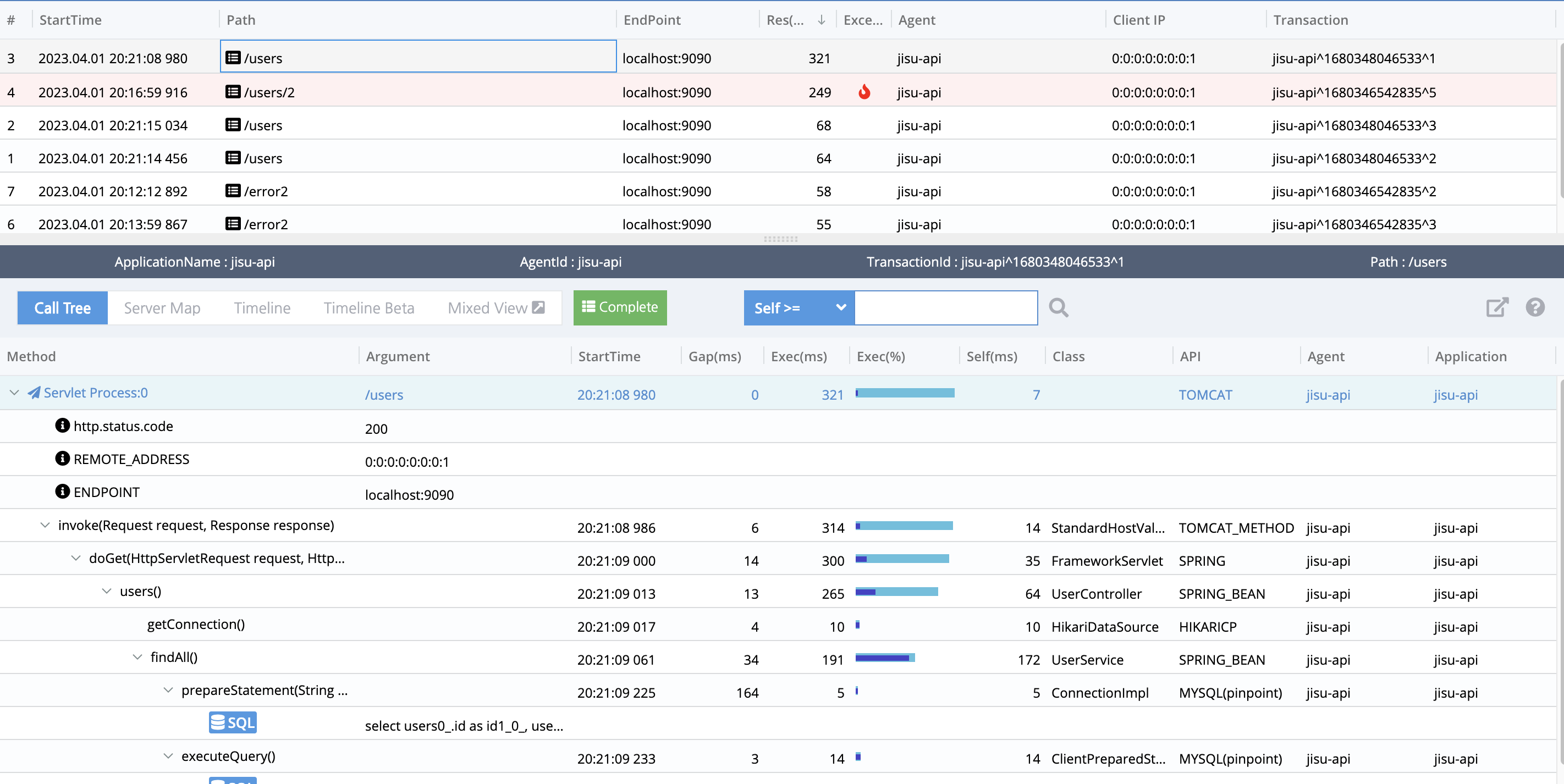1564x784 pixels.
Task: Collapse the Servlet Process:0 node
Action: coord(14,393)
